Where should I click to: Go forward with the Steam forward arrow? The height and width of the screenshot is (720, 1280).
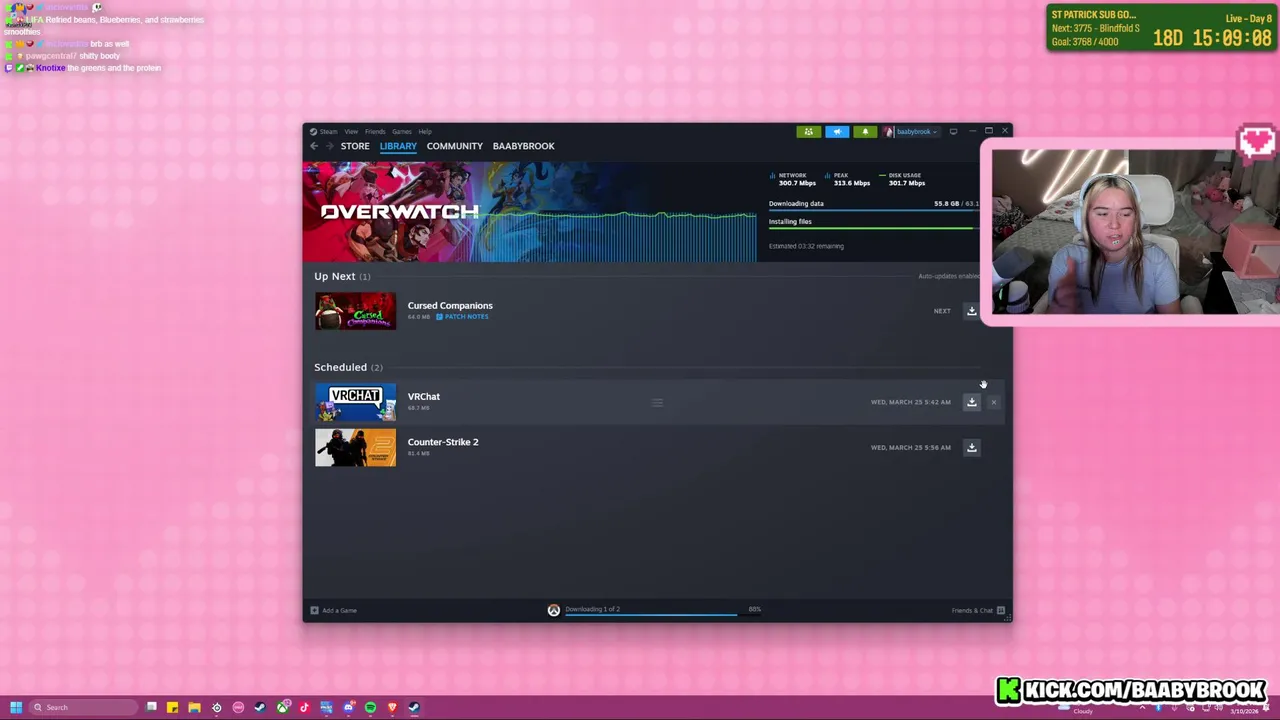[x=329, y=146]
